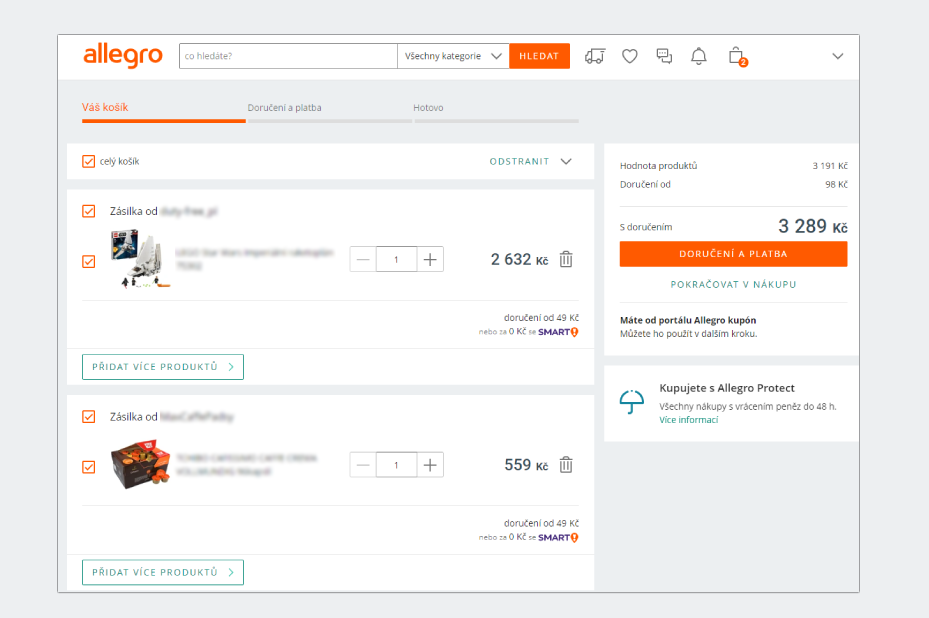Open favorites heart icon

[630, 56]
